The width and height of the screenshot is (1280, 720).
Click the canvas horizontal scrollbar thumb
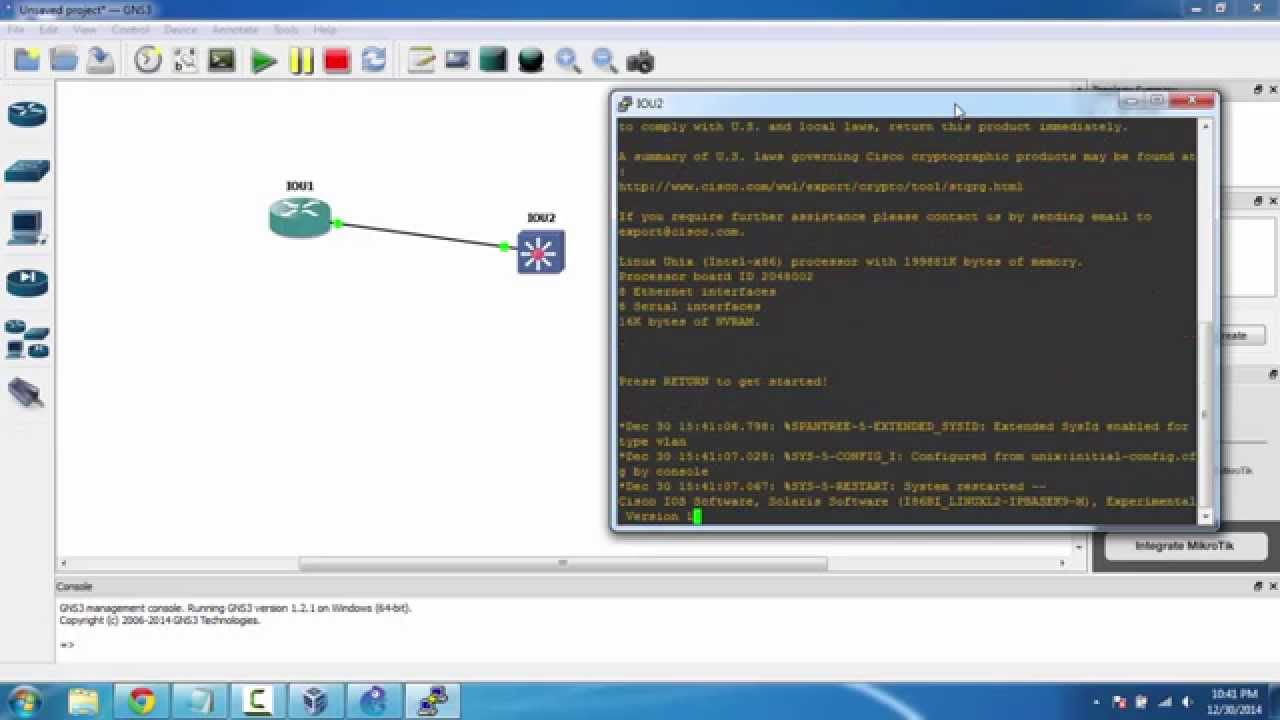pos(563,563)
